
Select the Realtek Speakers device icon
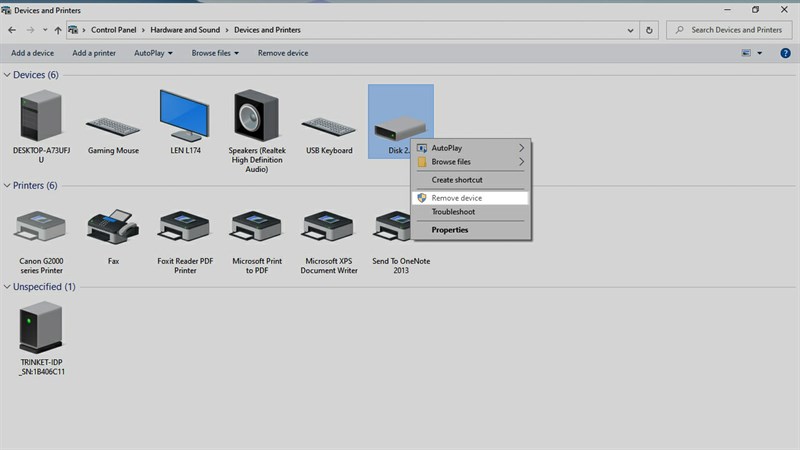(257, 116)
